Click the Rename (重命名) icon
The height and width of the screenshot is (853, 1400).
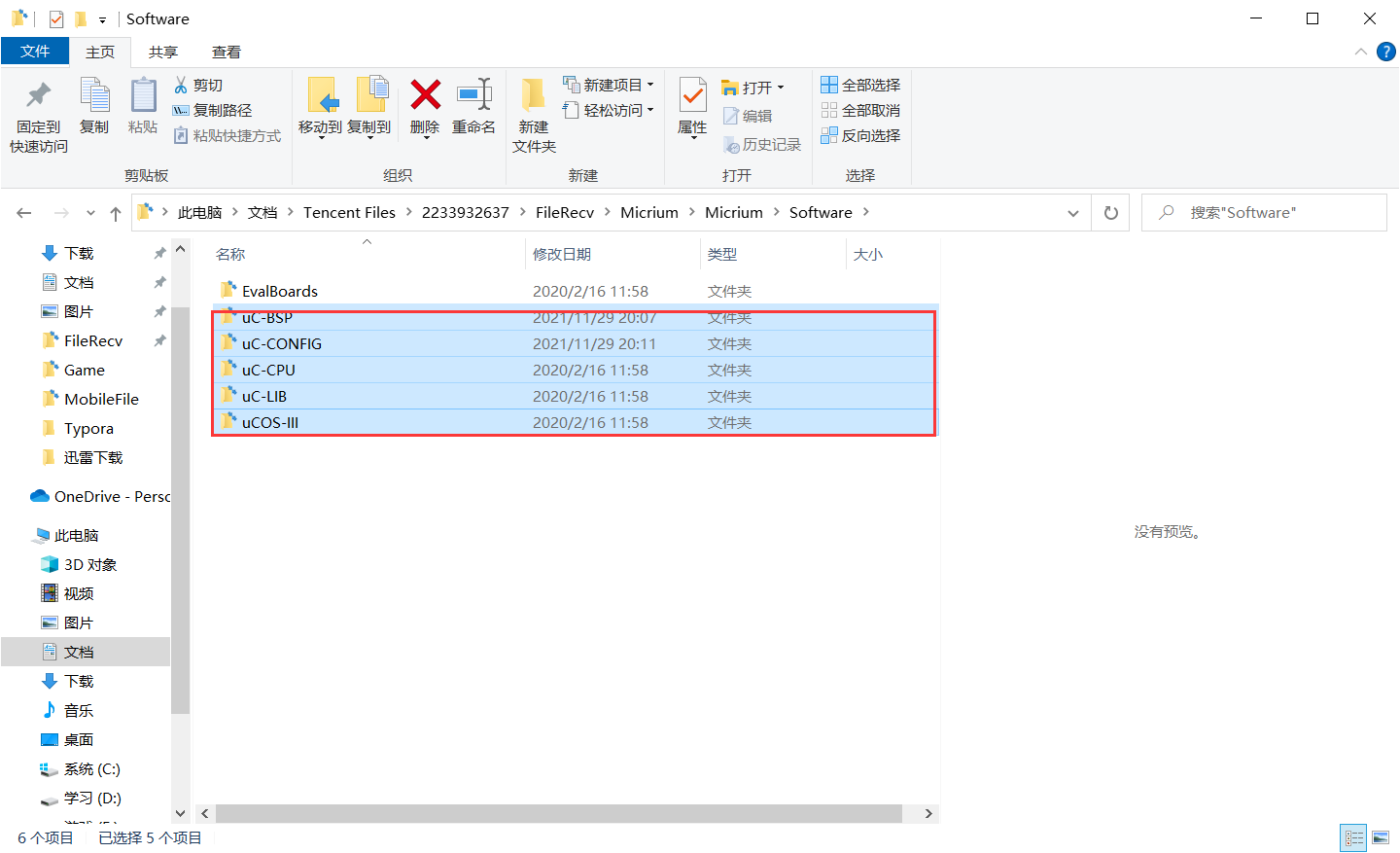474,95
